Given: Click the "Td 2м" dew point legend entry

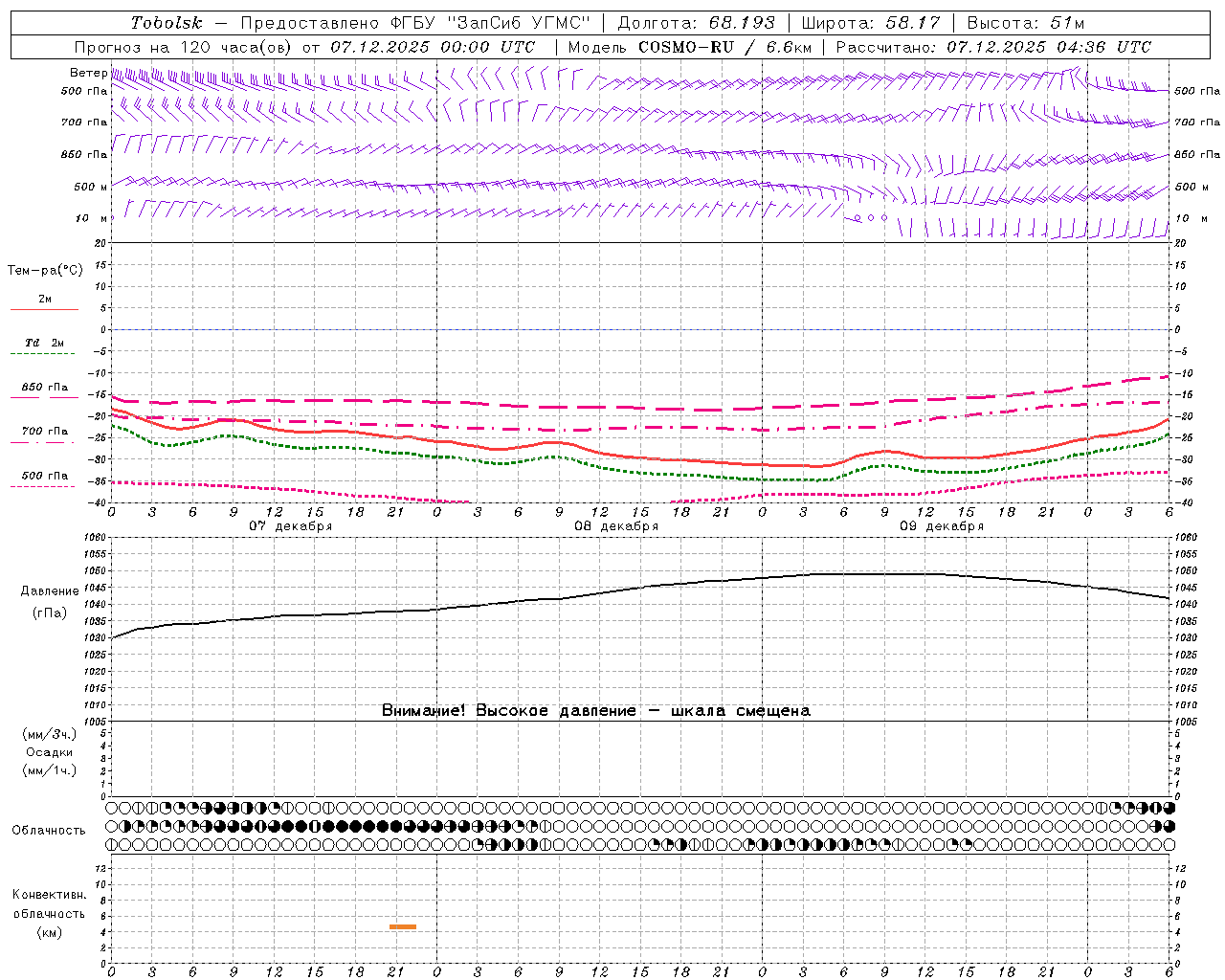Looking at the screenshot, I should point(44,343).
